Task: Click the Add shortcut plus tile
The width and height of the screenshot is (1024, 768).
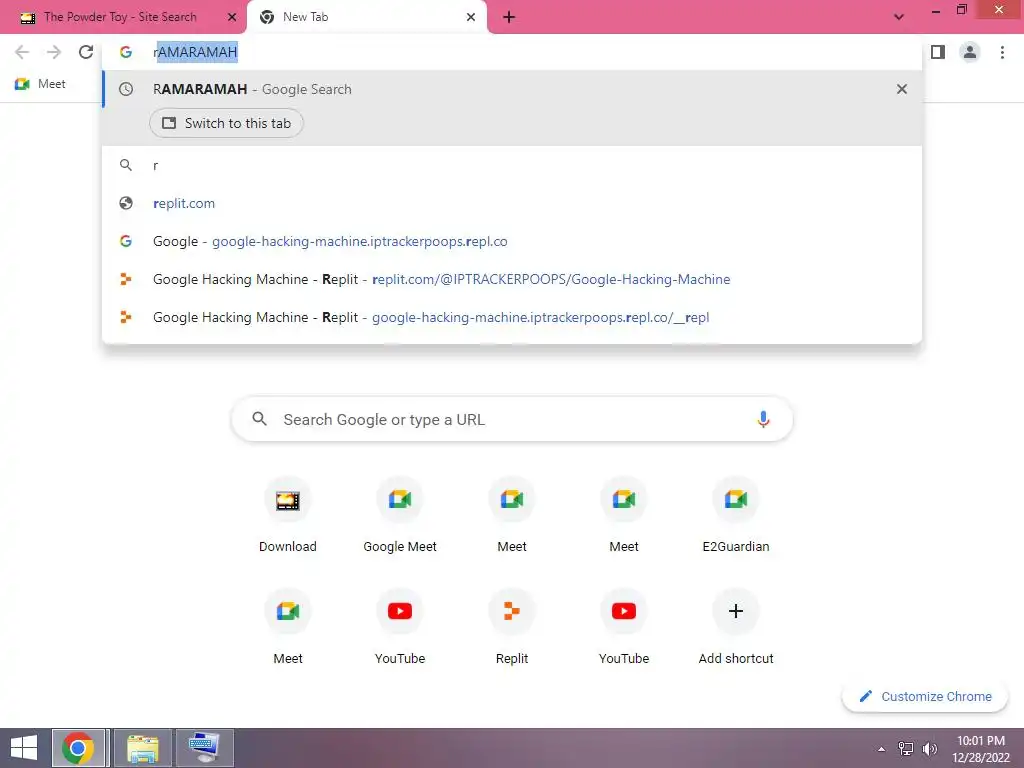Action: (x=735, y=627)
